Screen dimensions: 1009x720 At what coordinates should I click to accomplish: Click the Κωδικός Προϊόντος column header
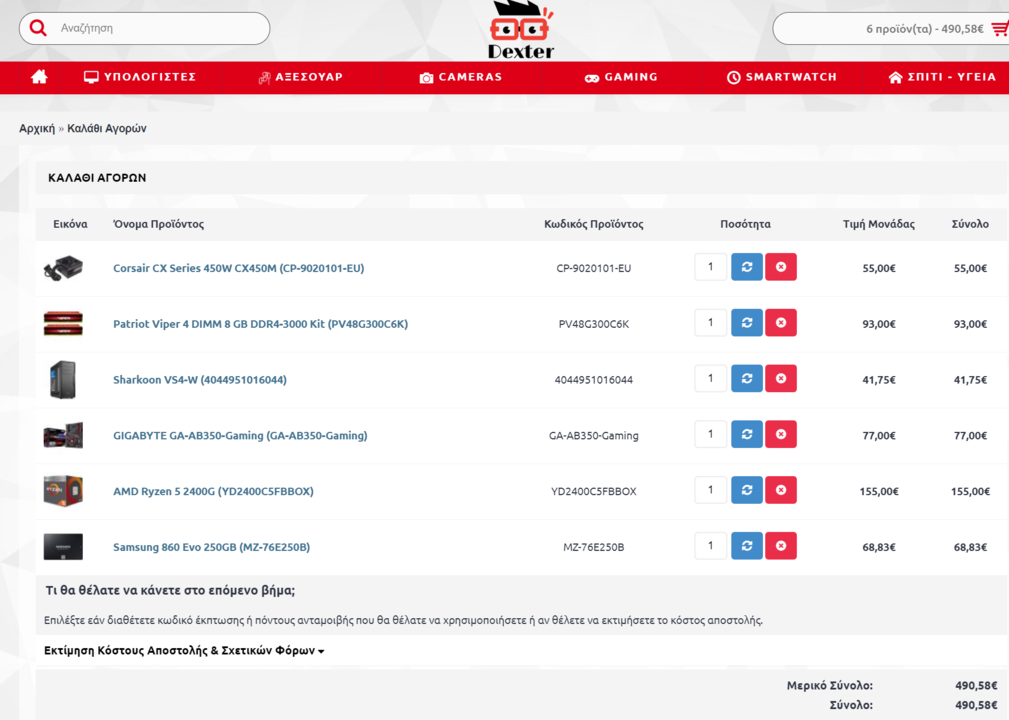(593, 224)
